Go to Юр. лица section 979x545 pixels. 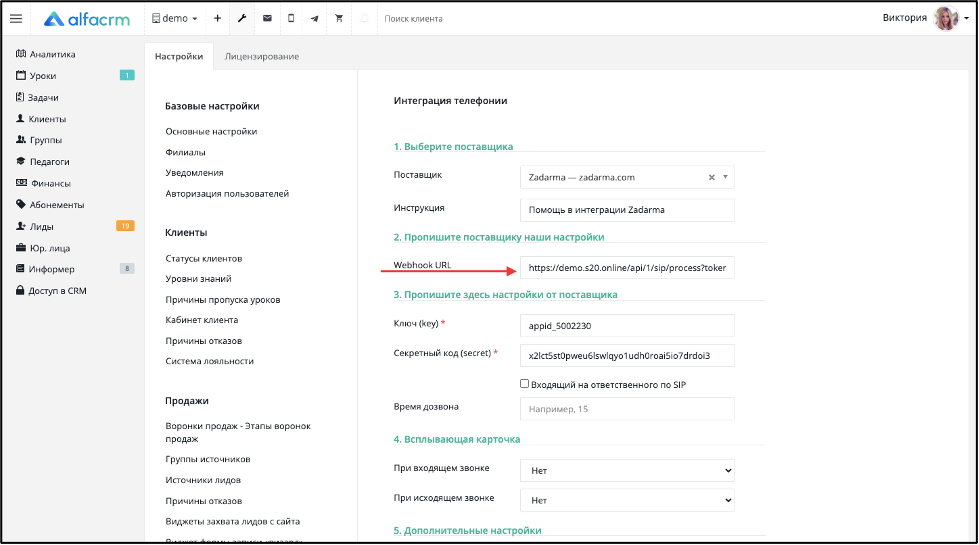42,248
